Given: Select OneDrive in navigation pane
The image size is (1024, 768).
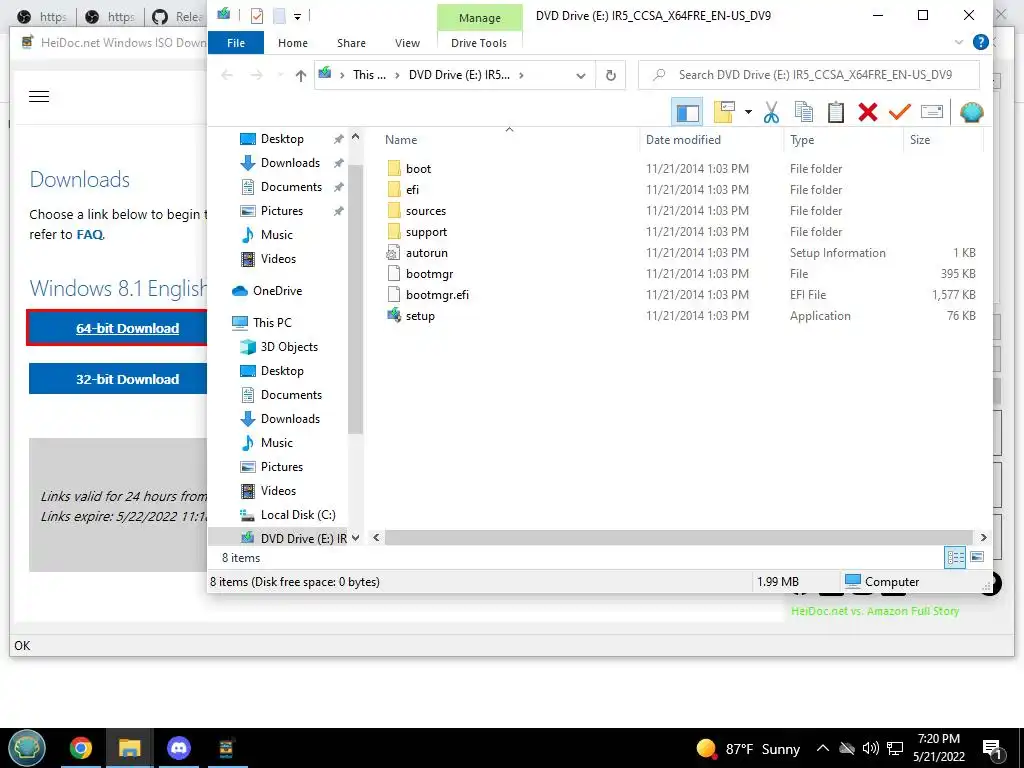Looking at the screenshot, I should coord(277,291).
